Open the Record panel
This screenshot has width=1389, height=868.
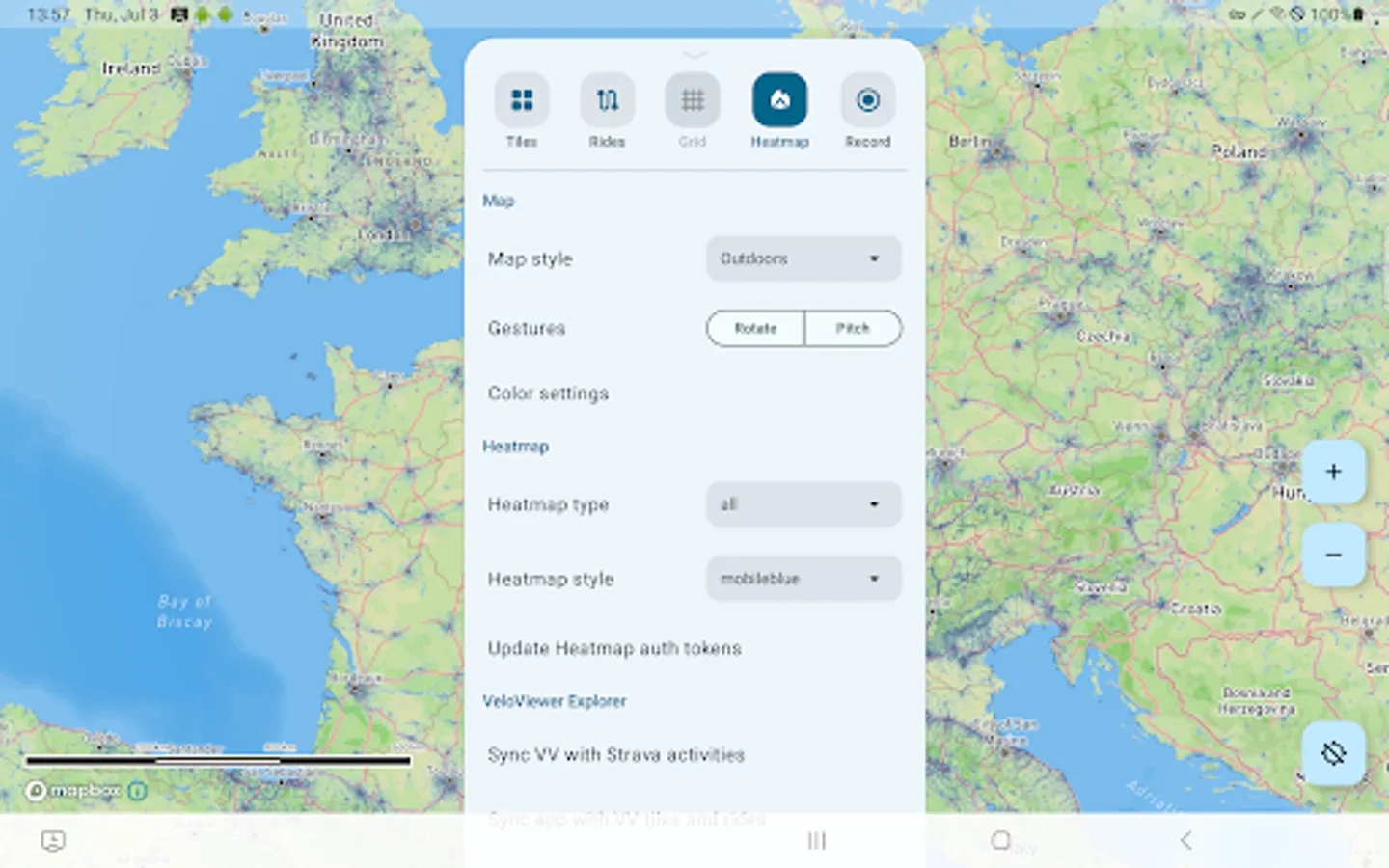pos(866,99)
